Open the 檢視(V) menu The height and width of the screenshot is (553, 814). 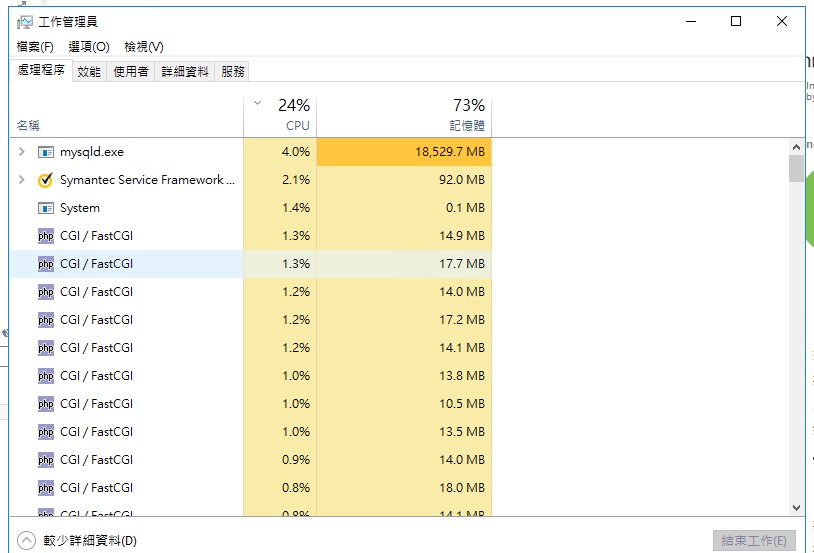click(x=144, y=47)
